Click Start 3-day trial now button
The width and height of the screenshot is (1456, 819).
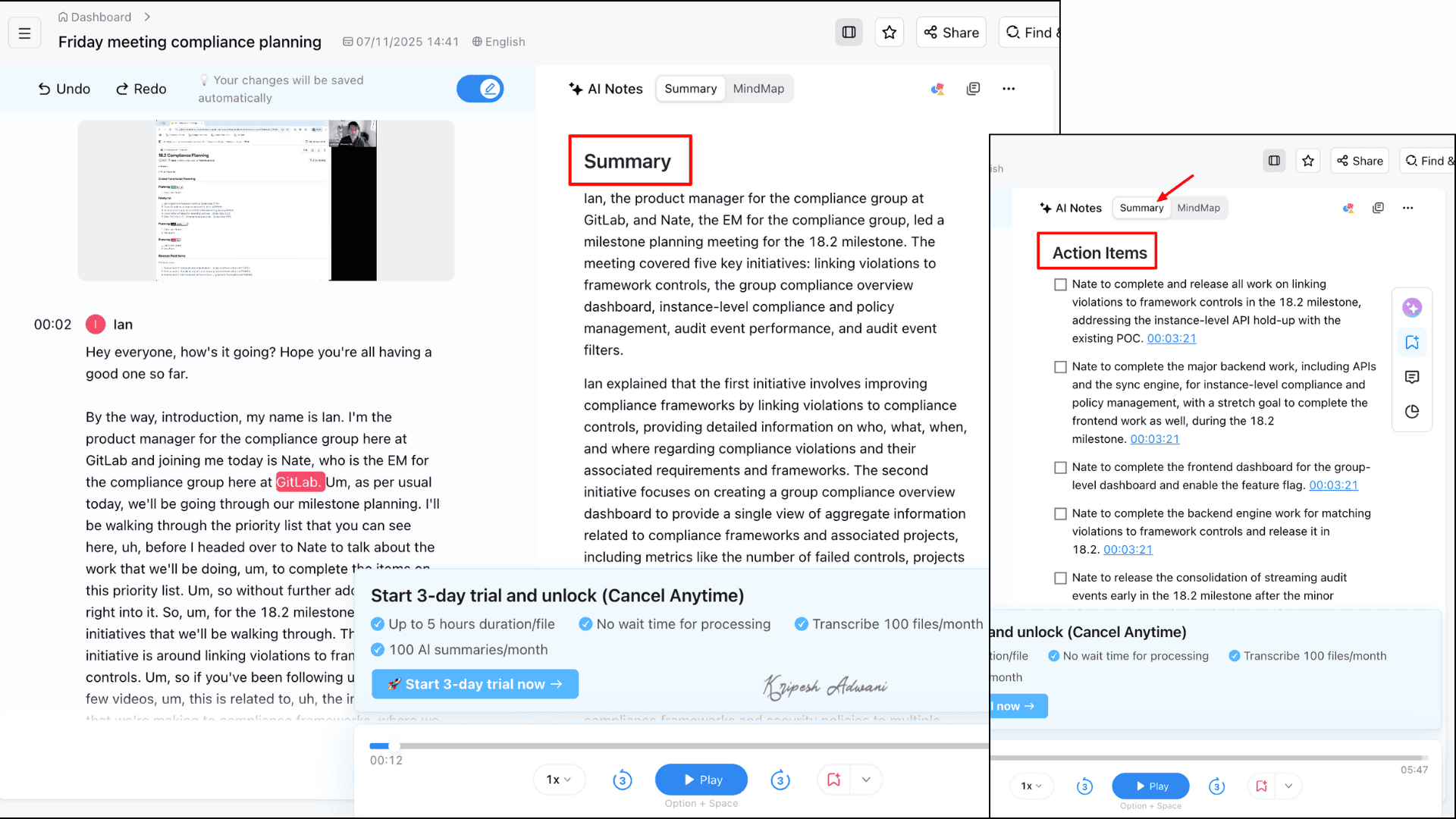pyautogui.click(x=475, y=684)
